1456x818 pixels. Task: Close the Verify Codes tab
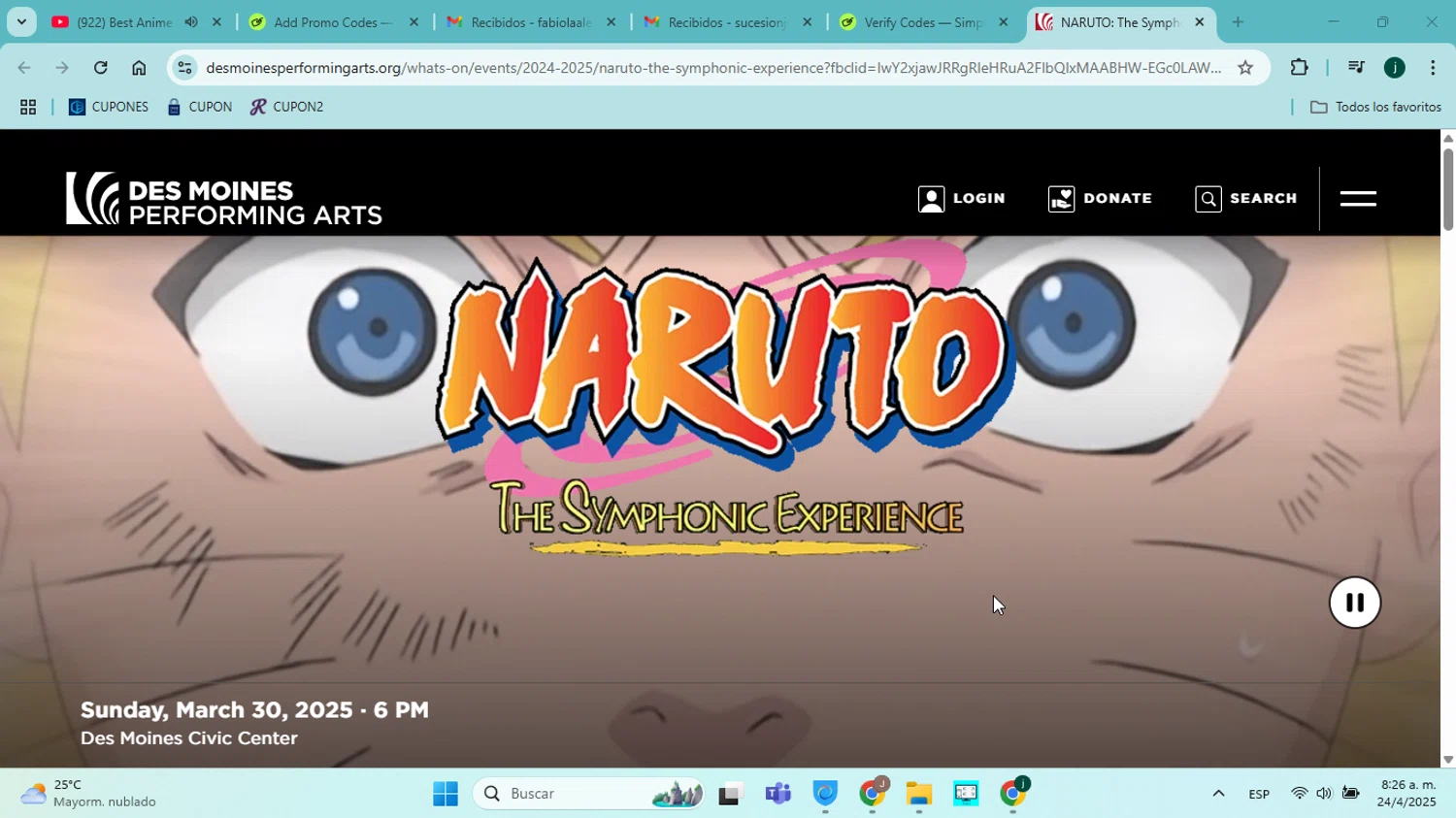[1004, 21]
